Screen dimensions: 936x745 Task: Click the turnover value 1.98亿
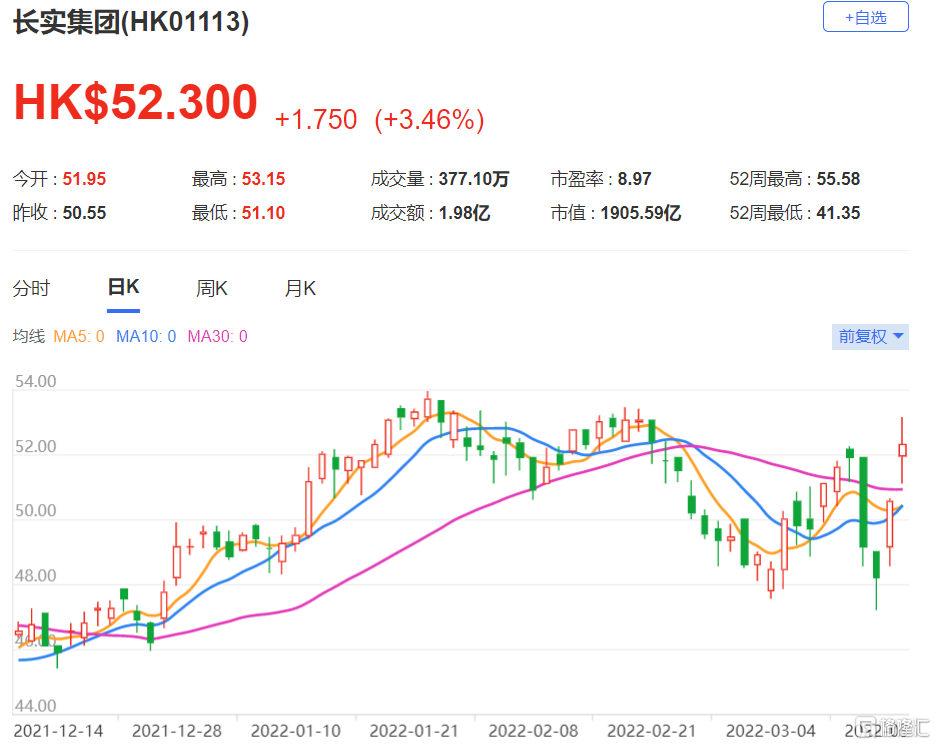(464, 213)
